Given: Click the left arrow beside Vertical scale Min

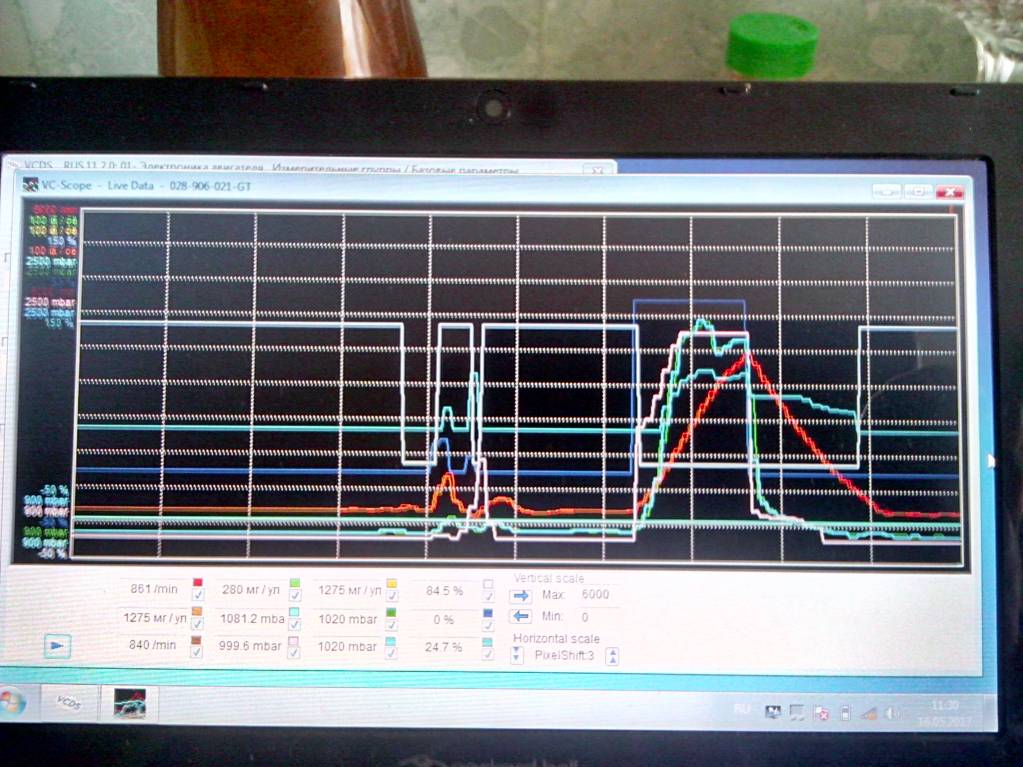Looking at the screenshot, I should pyautogui.click(x=521, y=617).
